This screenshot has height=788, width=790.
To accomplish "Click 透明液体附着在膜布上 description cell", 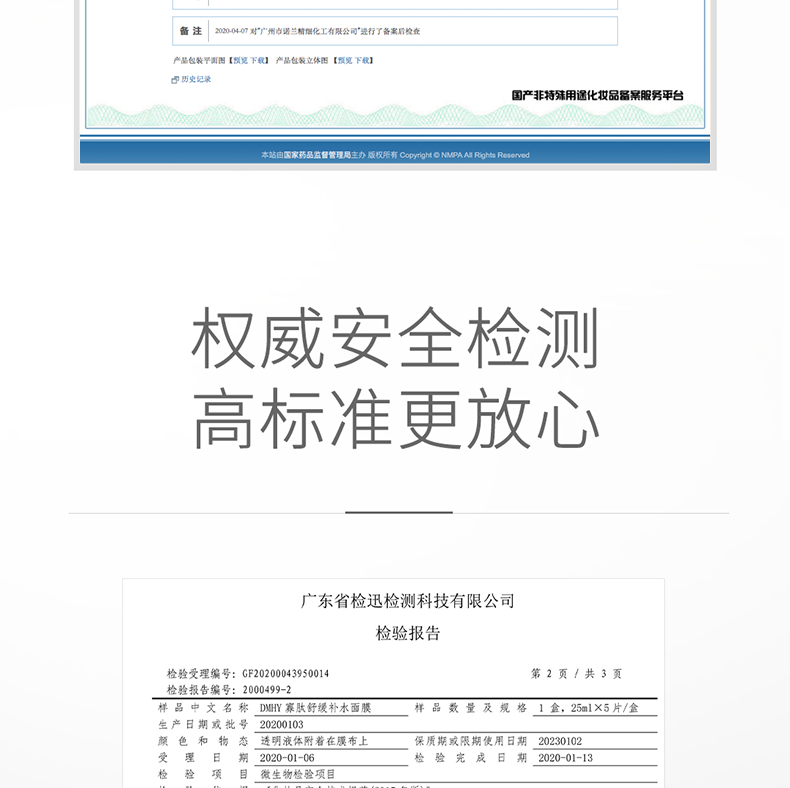I will [x=314, y=741].
